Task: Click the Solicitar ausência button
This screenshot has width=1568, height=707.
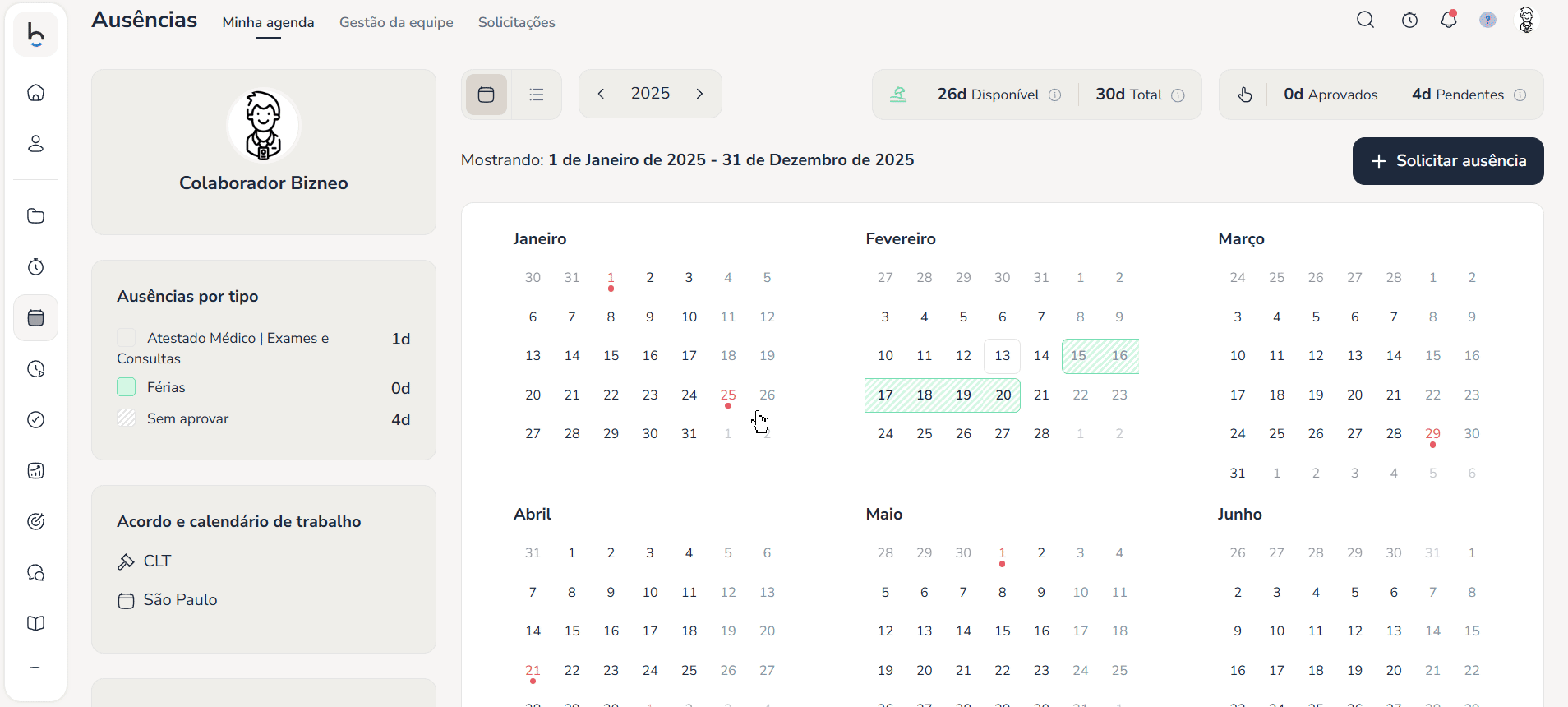Action: tap(1447, 161)
